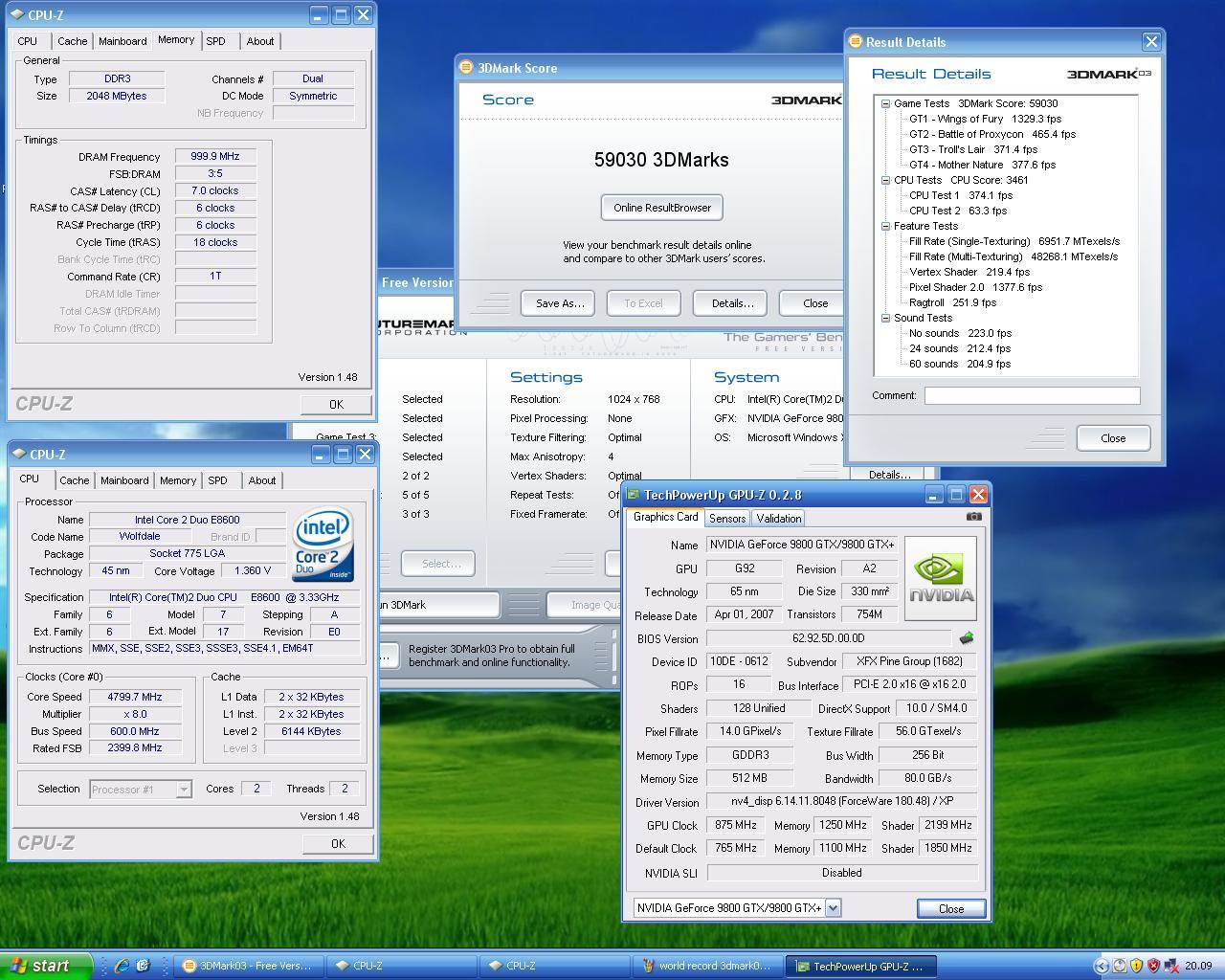The height and width of the screenshot is (980, 1225).
Task: Open Cache tab in top CPU-Z window
Action: 72,41
